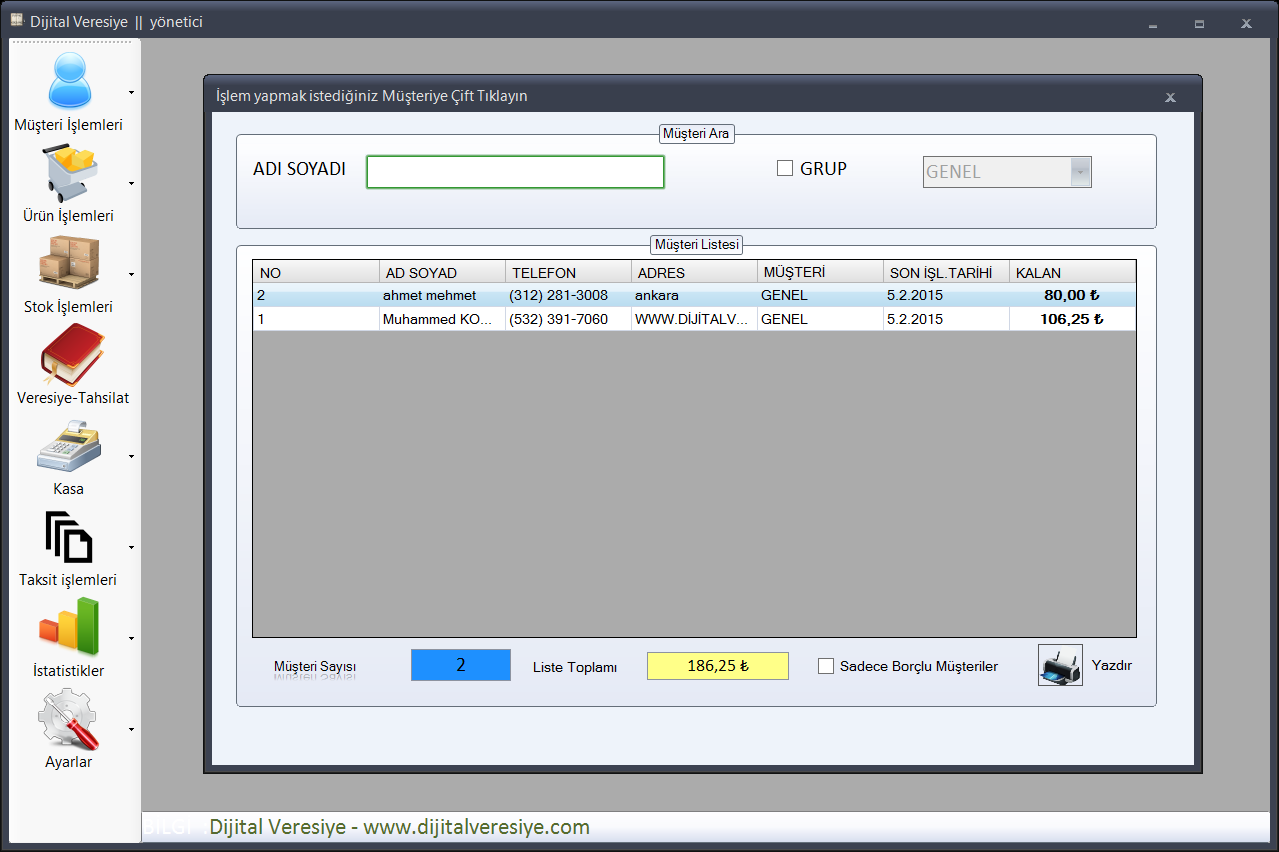Click the Dijital Veresiye website text in status bar
Screen dimensions: 1279x852
pyautogui.click(x=399, y=827)
